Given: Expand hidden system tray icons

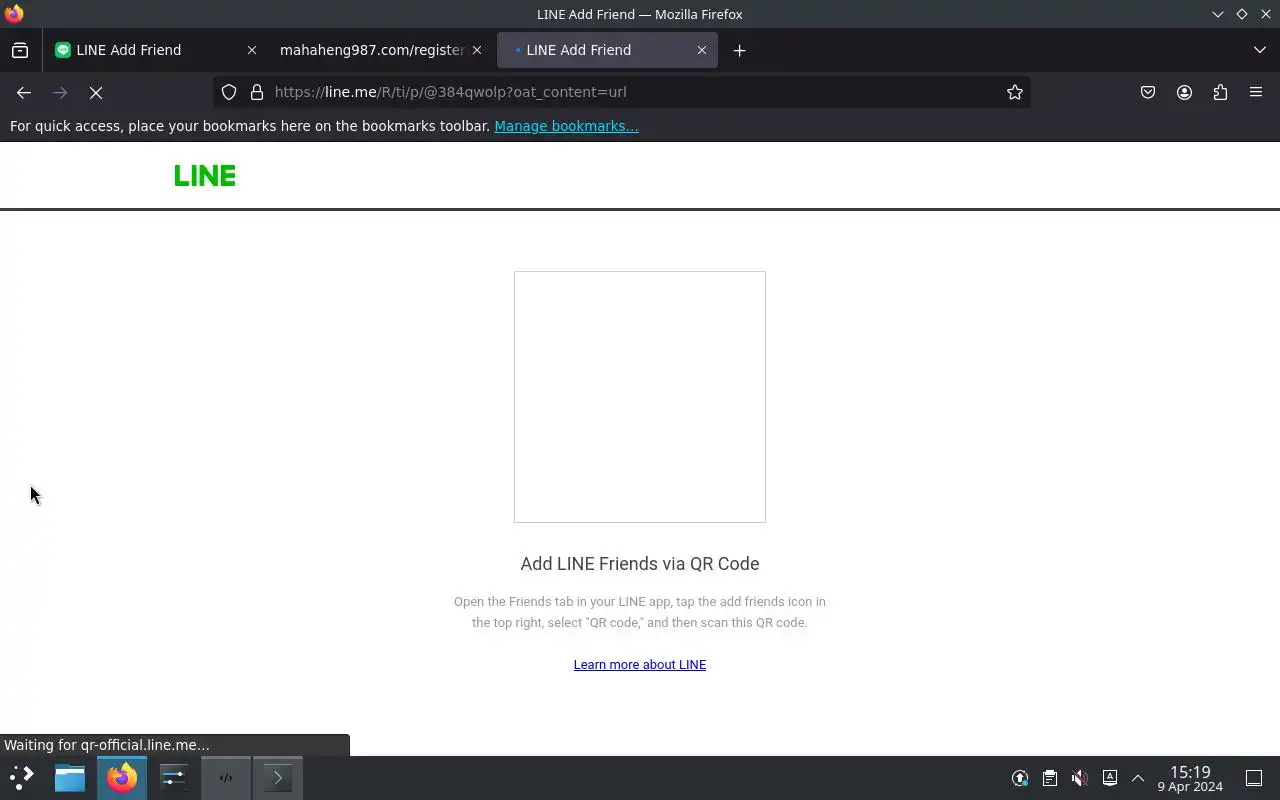Looking at the screenshot, I should tap(1138, 778).
